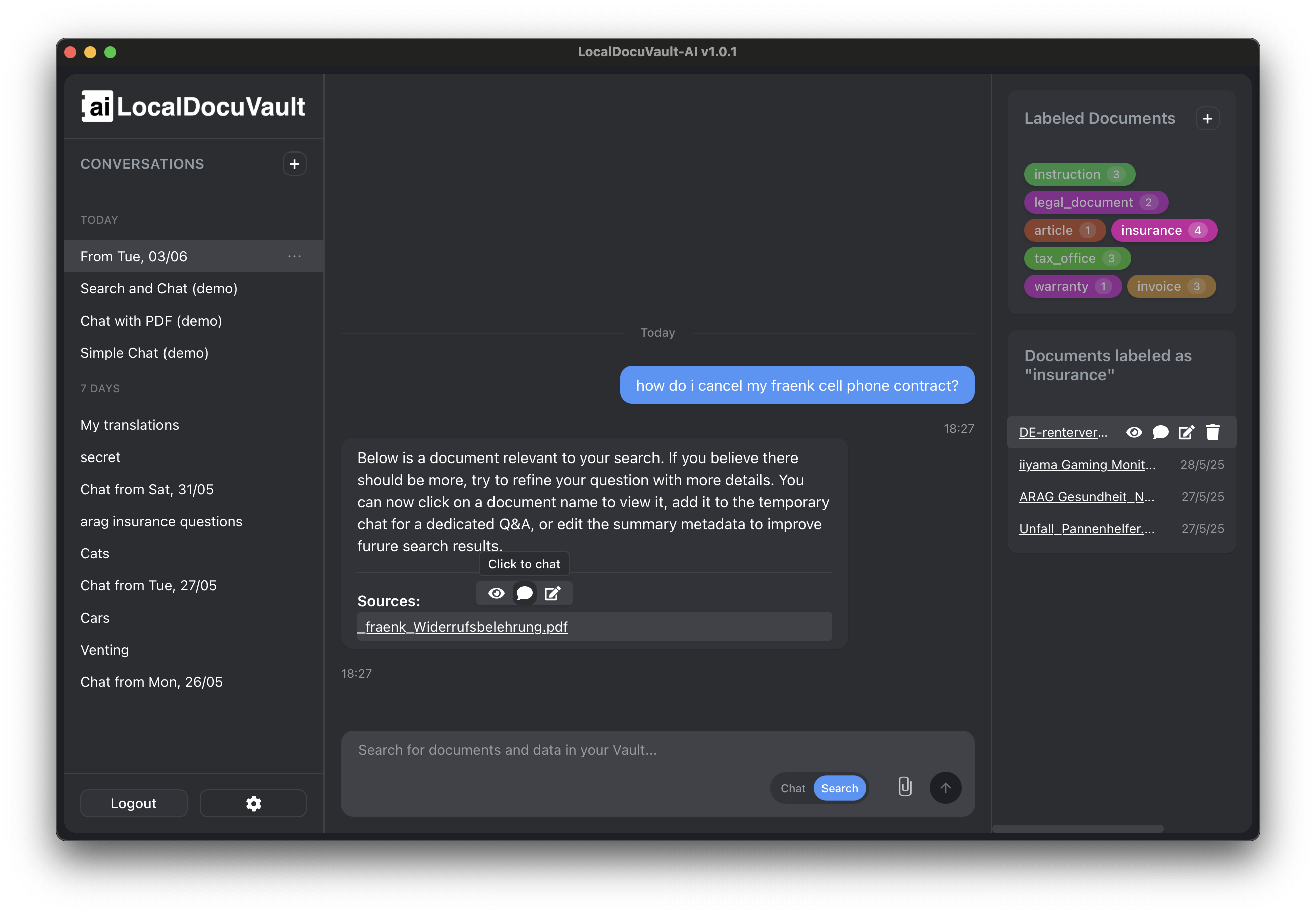The width and height of the screenshot is (1316, 915).
Task: Focus the Vault search input field
Action: pos(657,750)
